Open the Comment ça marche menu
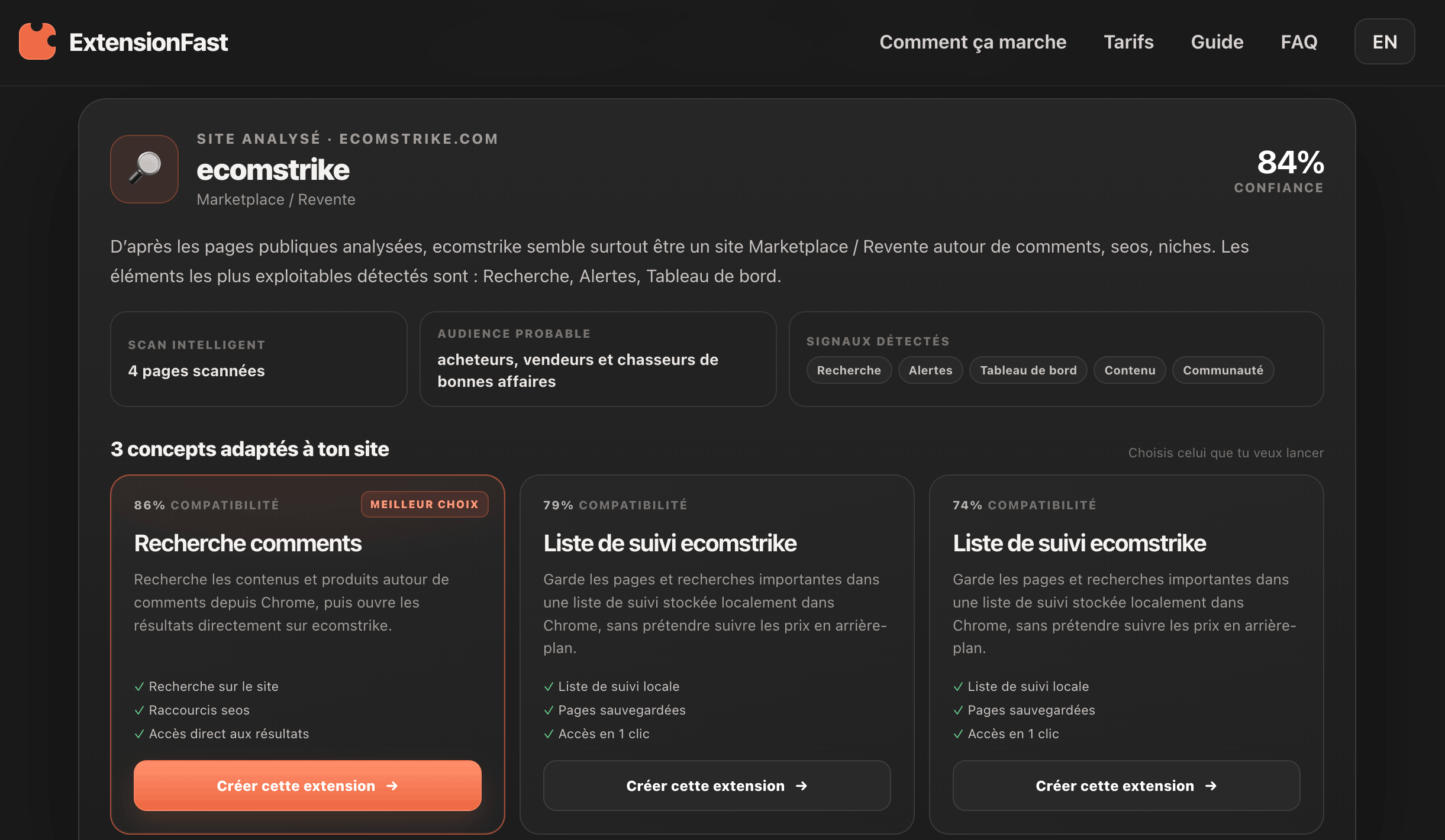The image size is (1445, 840). pos(973,42)
